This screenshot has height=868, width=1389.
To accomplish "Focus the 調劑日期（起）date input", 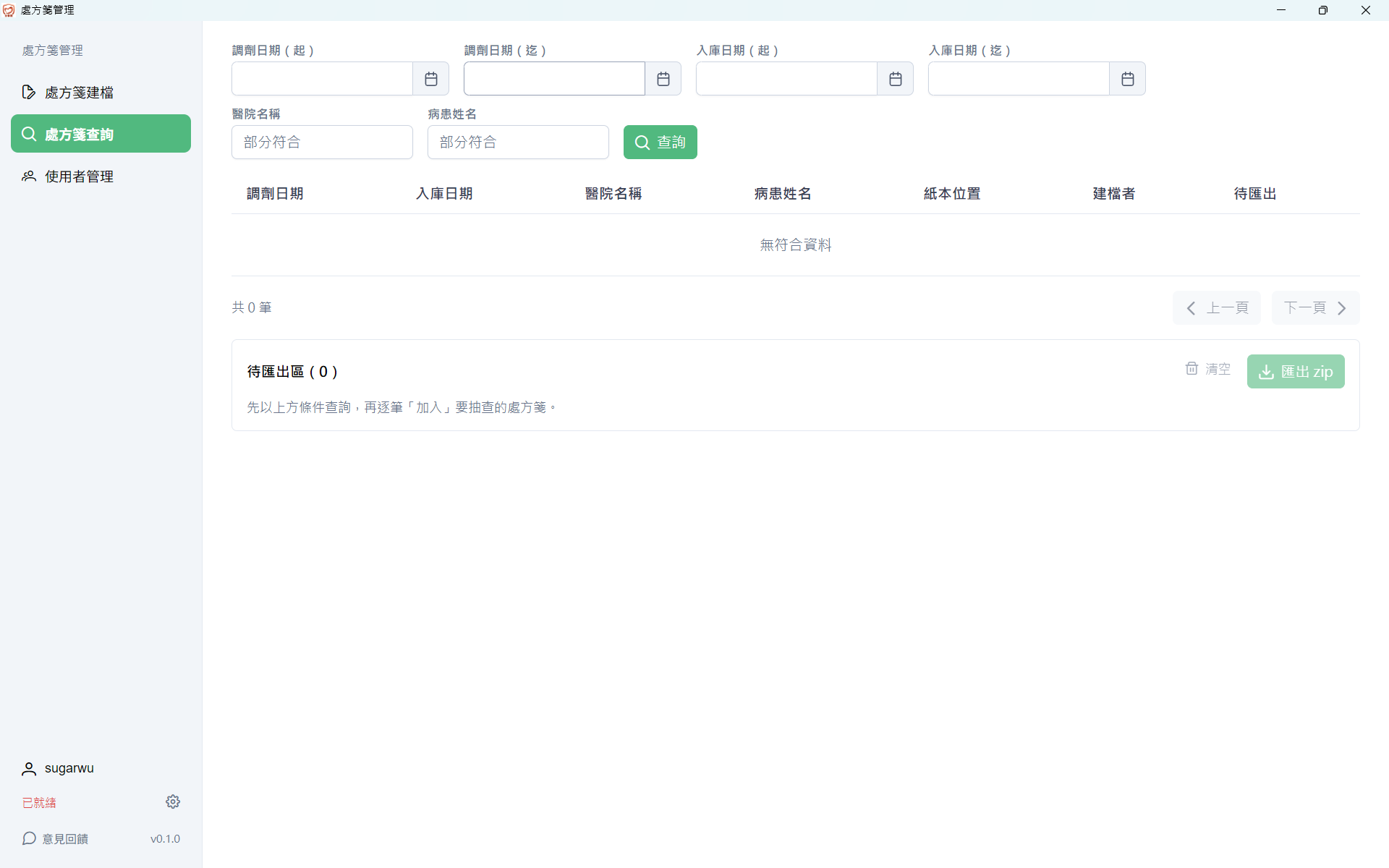I will click(x=322, y=79).
